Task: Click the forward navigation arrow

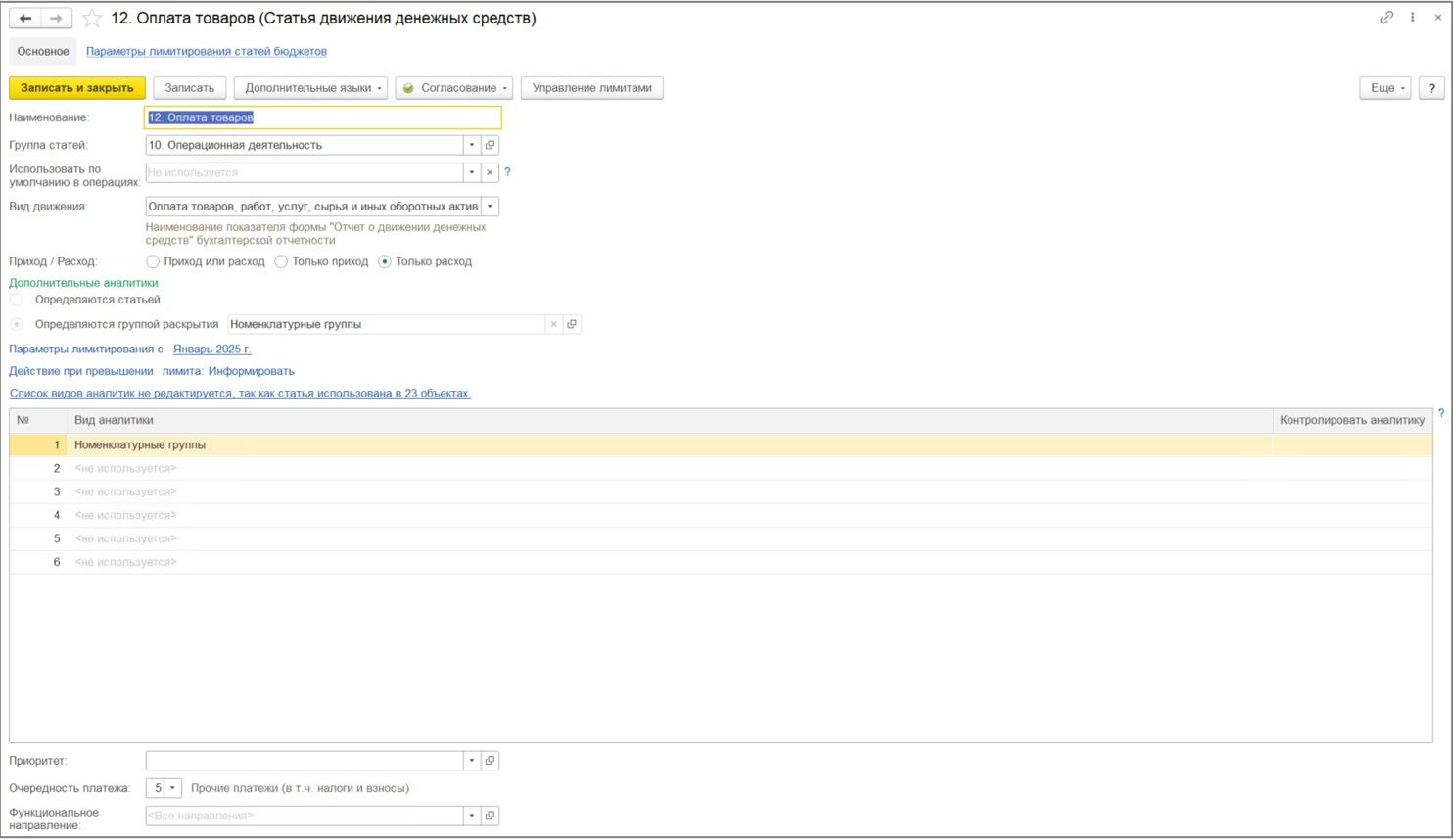Action: pos(56,18)
